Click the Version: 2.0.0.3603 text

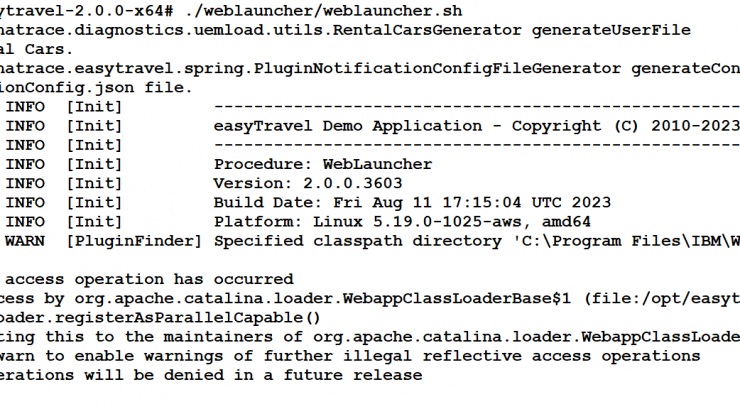pyautogui.click(x=308, y=183)
